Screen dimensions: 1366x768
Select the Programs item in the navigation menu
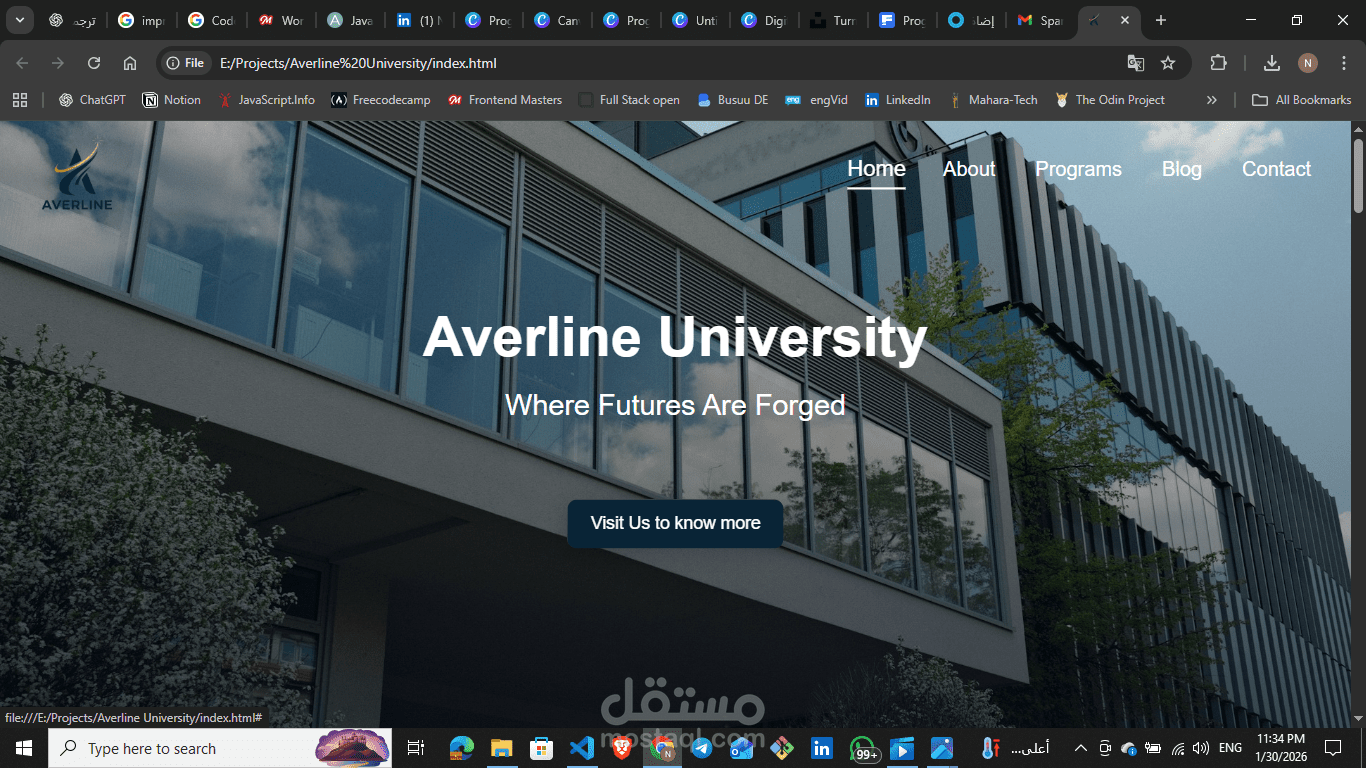[x=1078, y=169]
